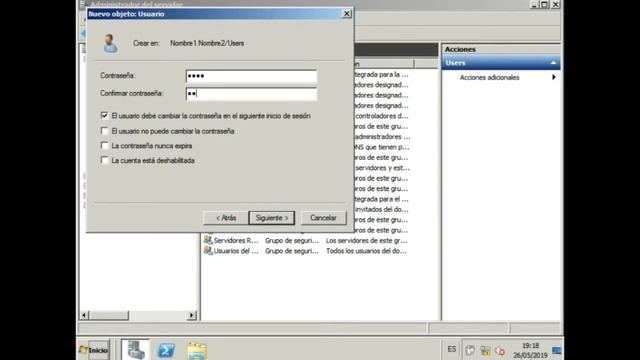Click 'Todos los usuarios del do...' description
Viewport: 640px width, 360px height.
[366, 251]
